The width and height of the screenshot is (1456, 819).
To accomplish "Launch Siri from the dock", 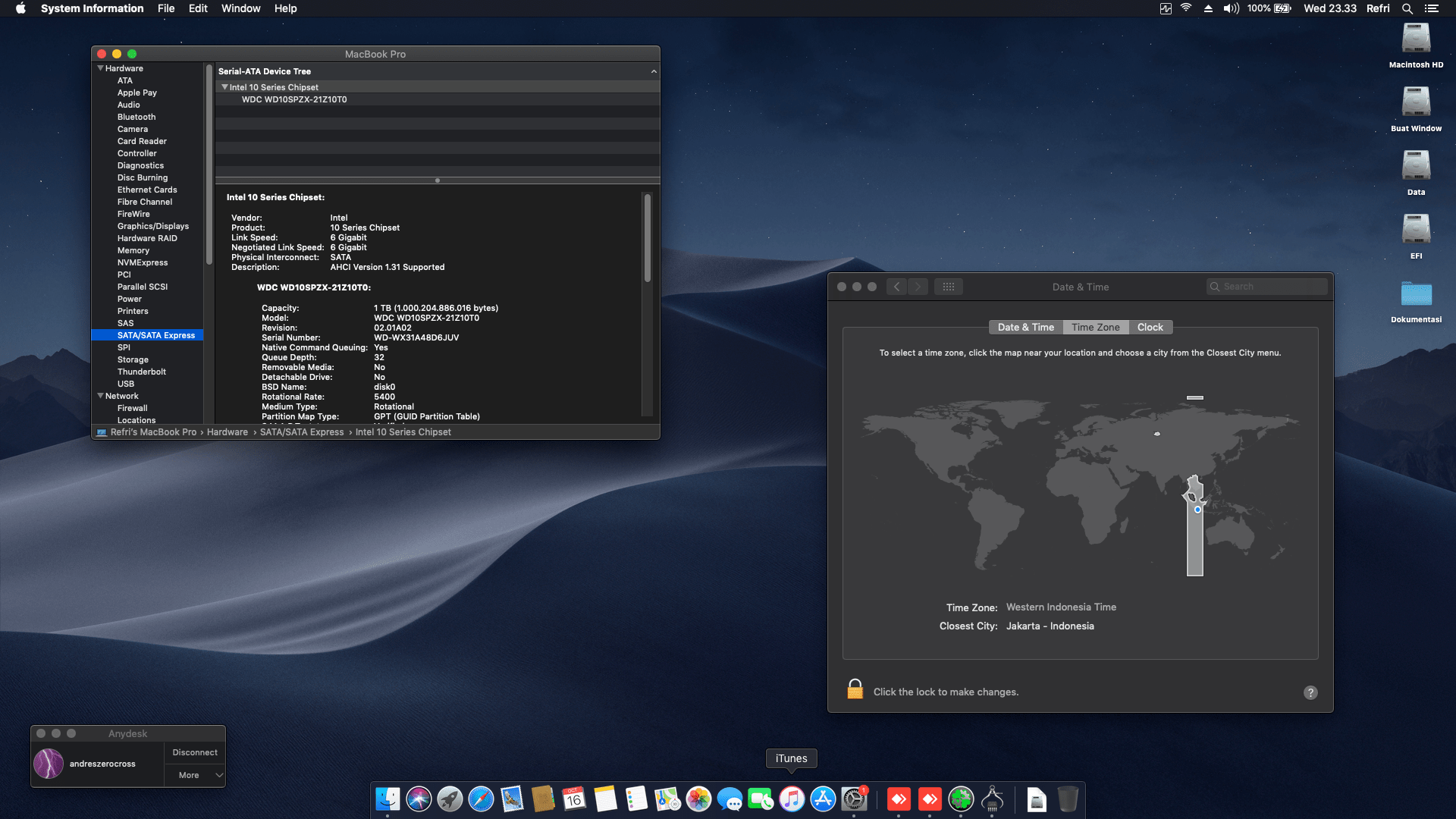I will tap(419, 799).
